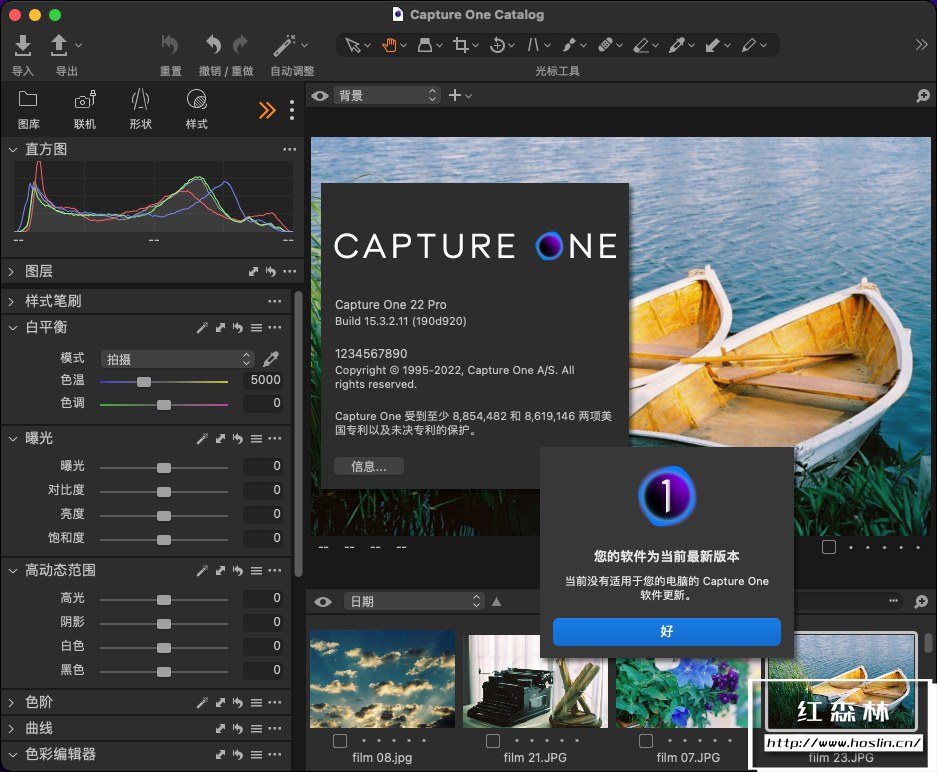Screen dimensions: 937x772
Task: Open the Library (图库) tool tab
Action: coord(28,100)
